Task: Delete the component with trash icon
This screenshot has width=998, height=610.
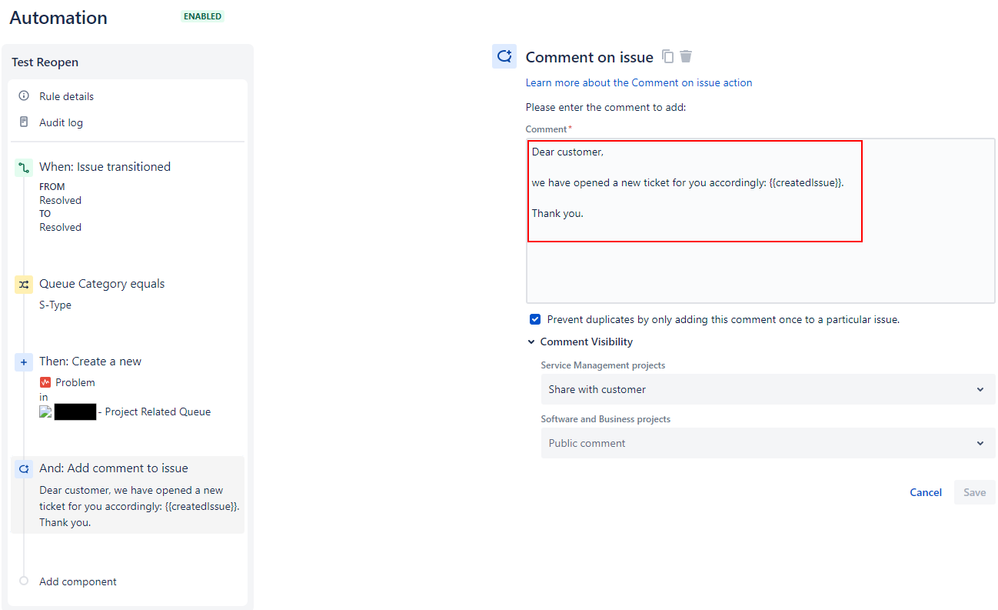Action: click(685, 57)
